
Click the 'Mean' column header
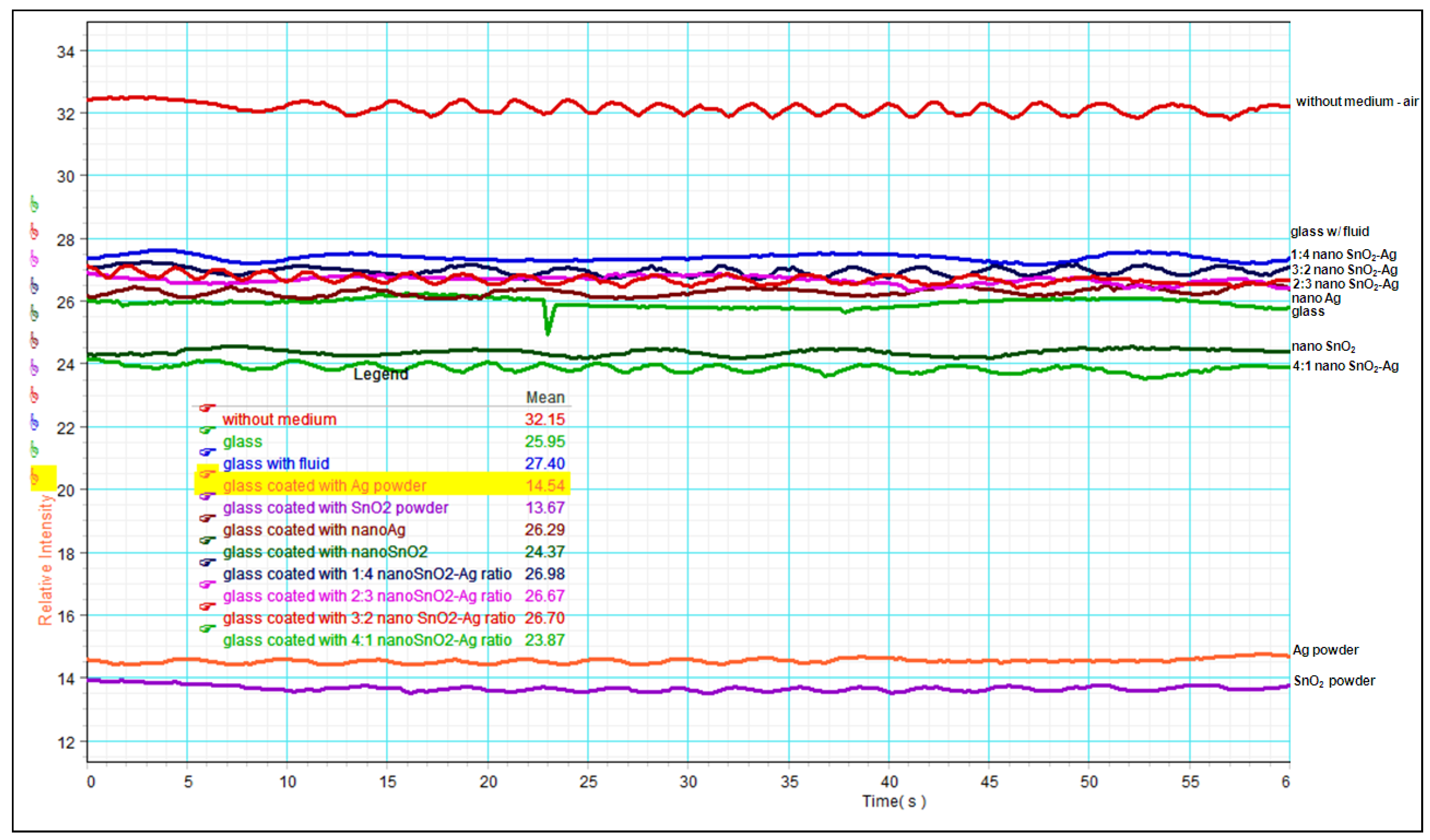(545, 398)
